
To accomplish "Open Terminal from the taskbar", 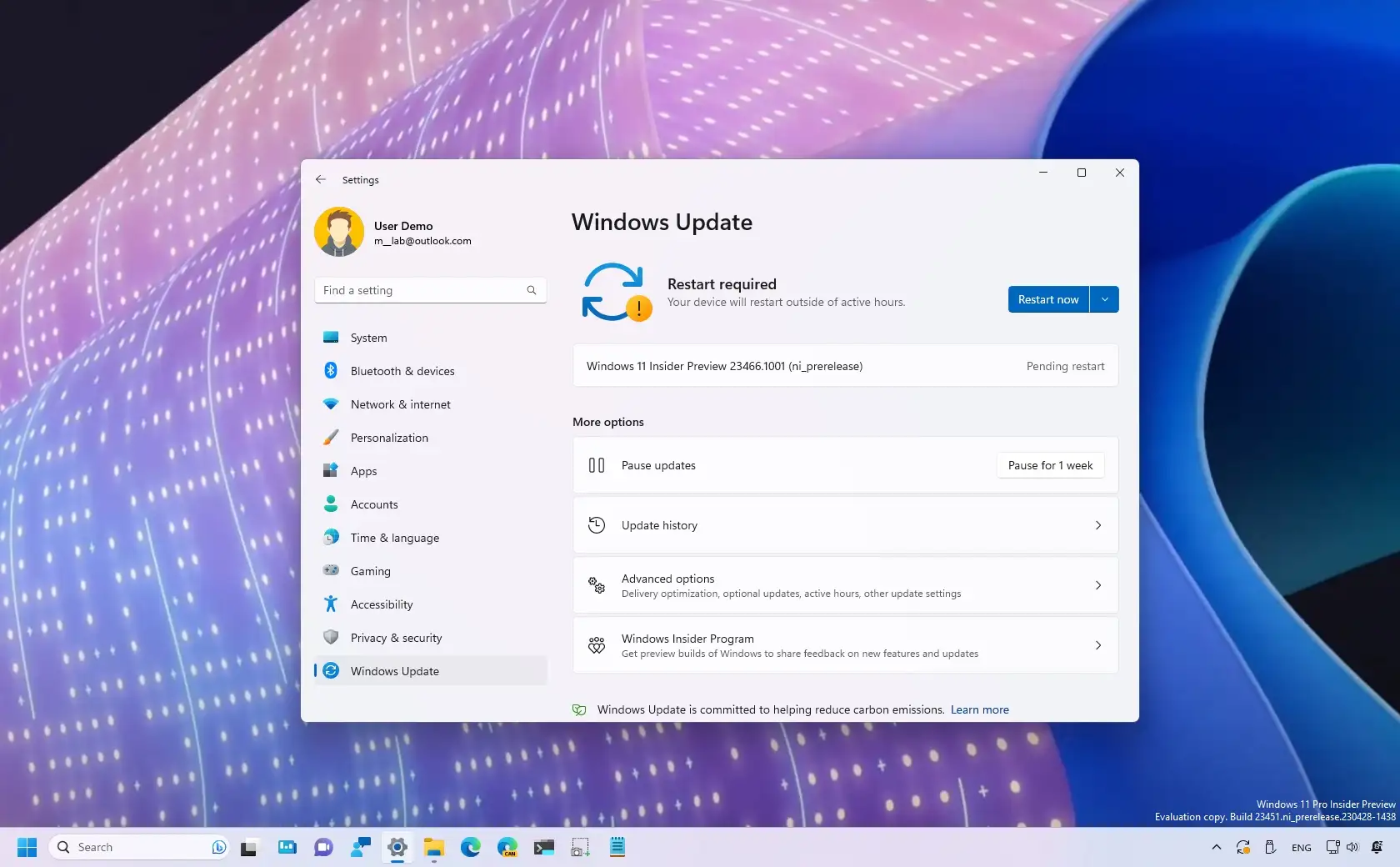I will pos(544,847).
